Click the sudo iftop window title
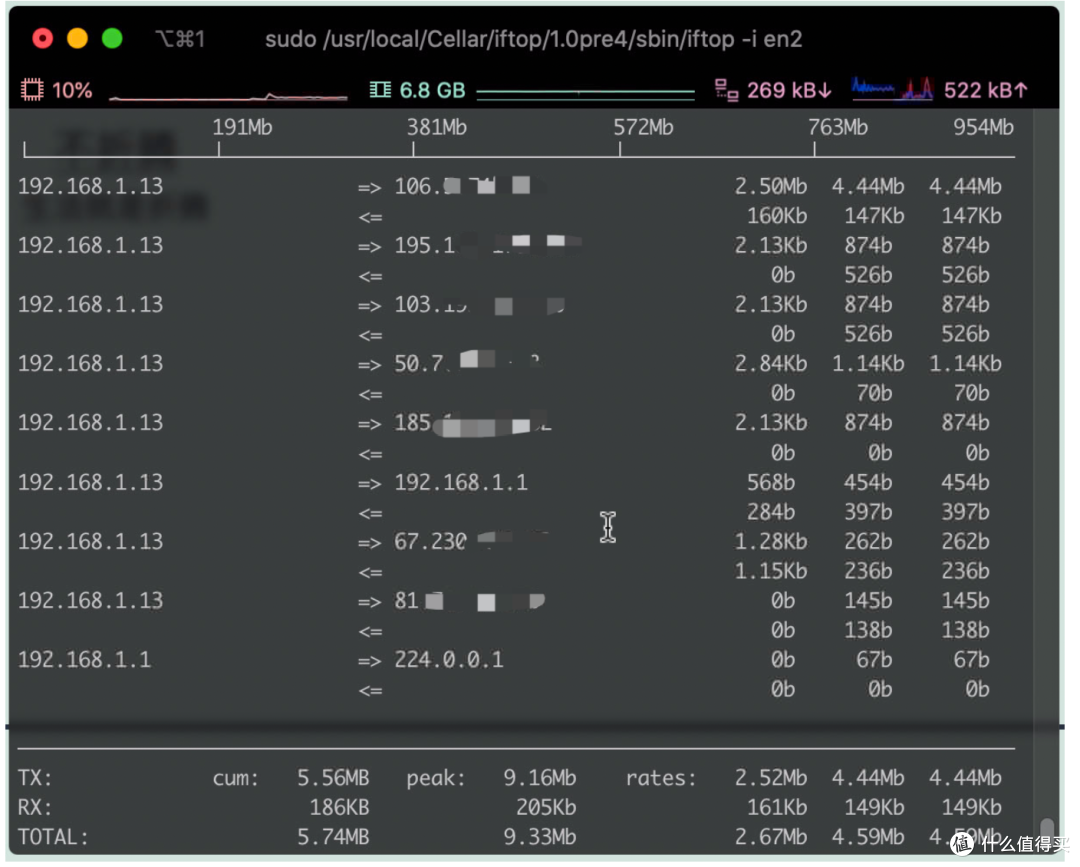The height and width of the screenshot is (867, 1080). [533, 39]
